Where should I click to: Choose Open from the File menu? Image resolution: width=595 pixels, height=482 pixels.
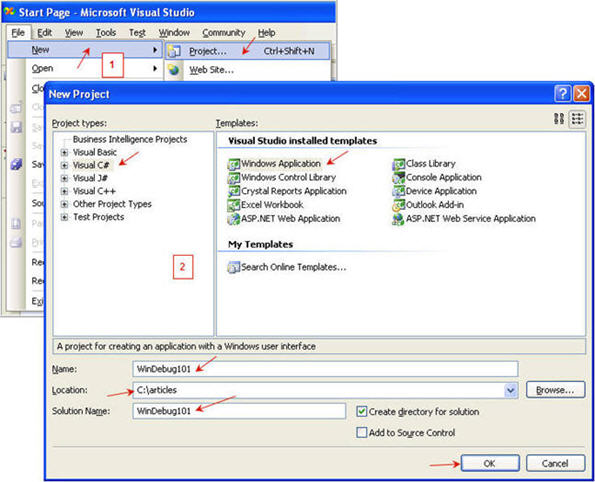point(85,69)
